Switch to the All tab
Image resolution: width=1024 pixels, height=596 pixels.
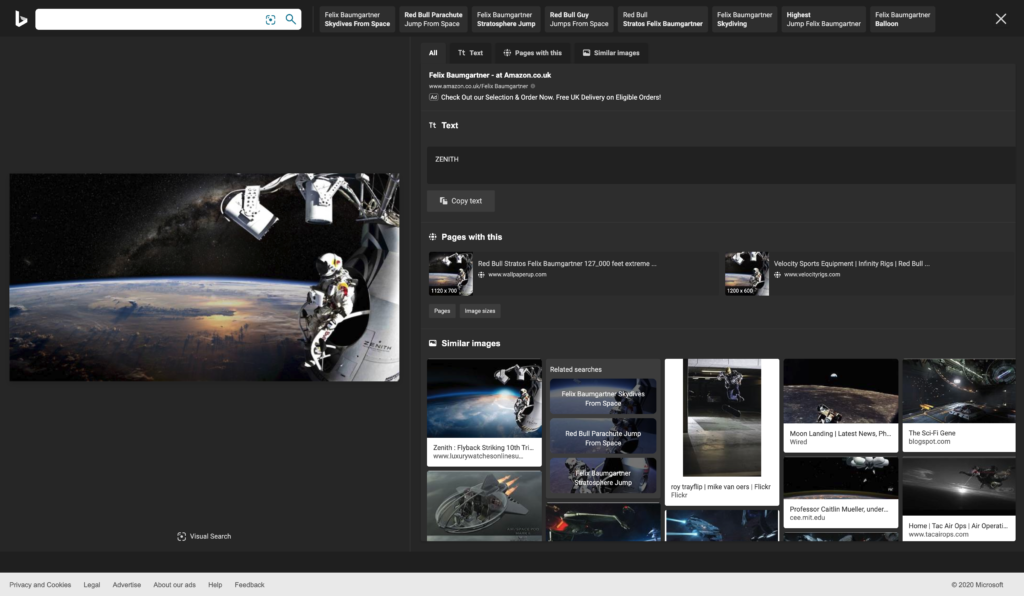point(433,53)
